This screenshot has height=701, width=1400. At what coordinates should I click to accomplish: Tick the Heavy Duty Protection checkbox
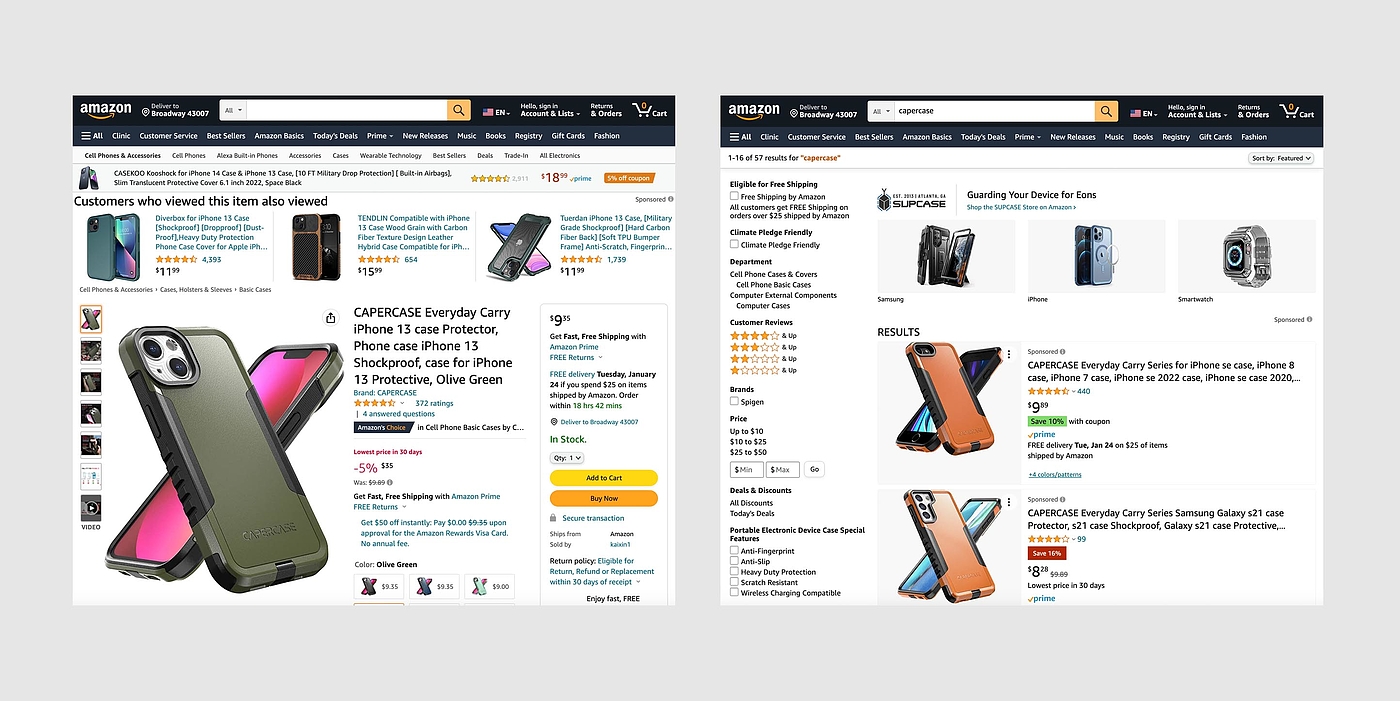[x=734, y=572]
